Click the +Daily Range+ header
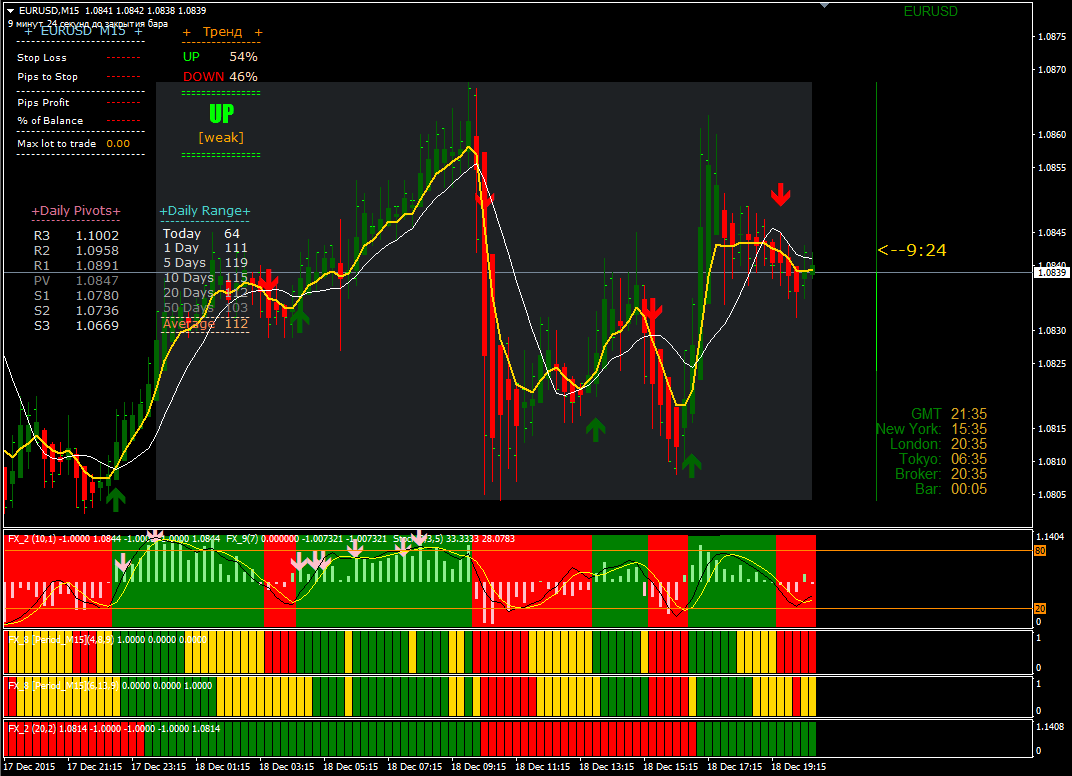The height and width of the screenshot is (776, 1072). pyautogui.click(x=205, y=211)
